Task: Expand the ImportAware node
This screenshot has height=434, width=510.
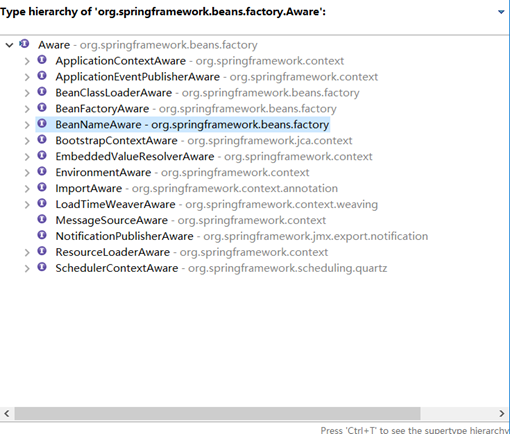Action: (27, 189)
